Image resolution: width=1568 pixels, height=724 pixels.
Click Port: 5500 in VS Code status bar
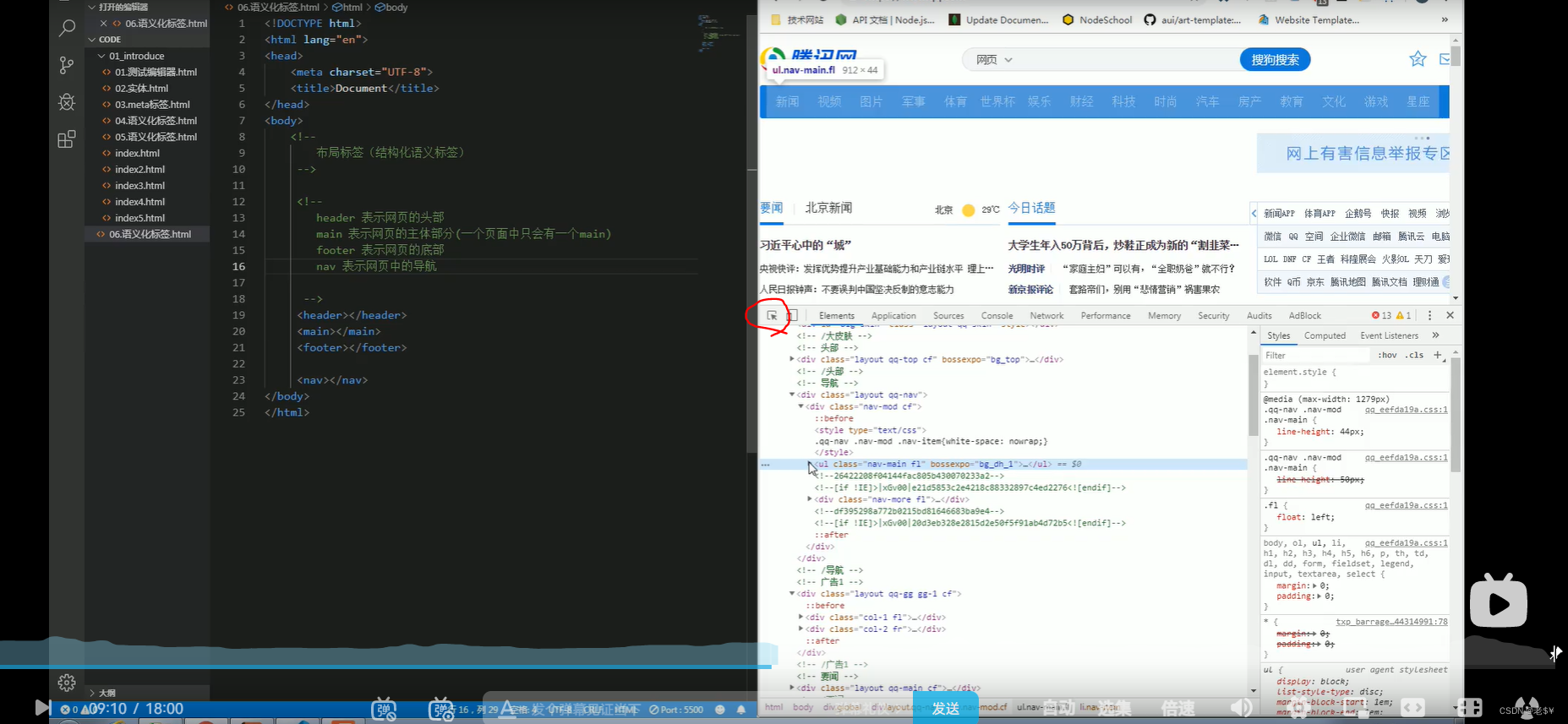coord(675,710)
